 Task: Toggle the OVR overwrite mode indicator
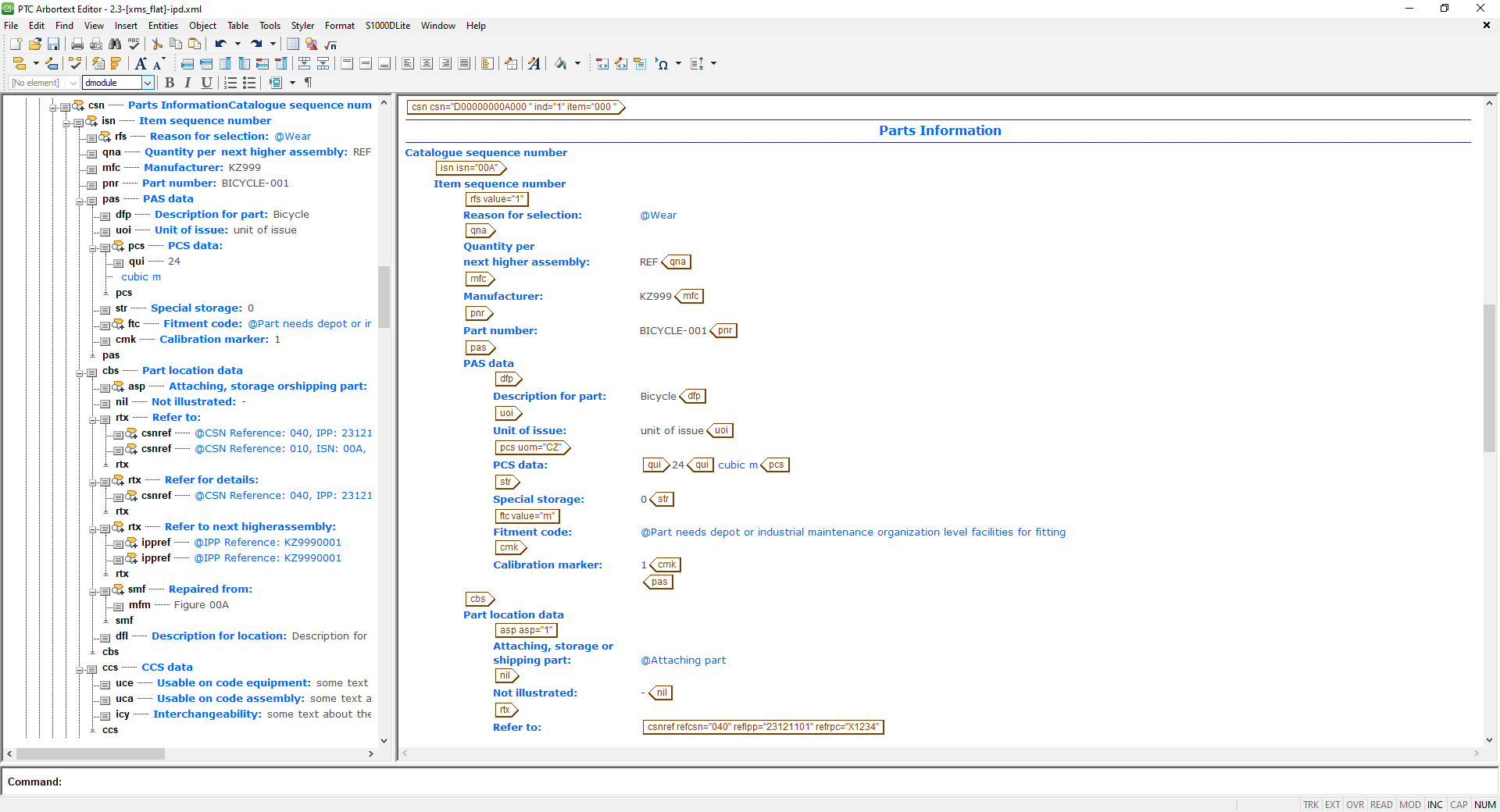[x=1355, y=804]
